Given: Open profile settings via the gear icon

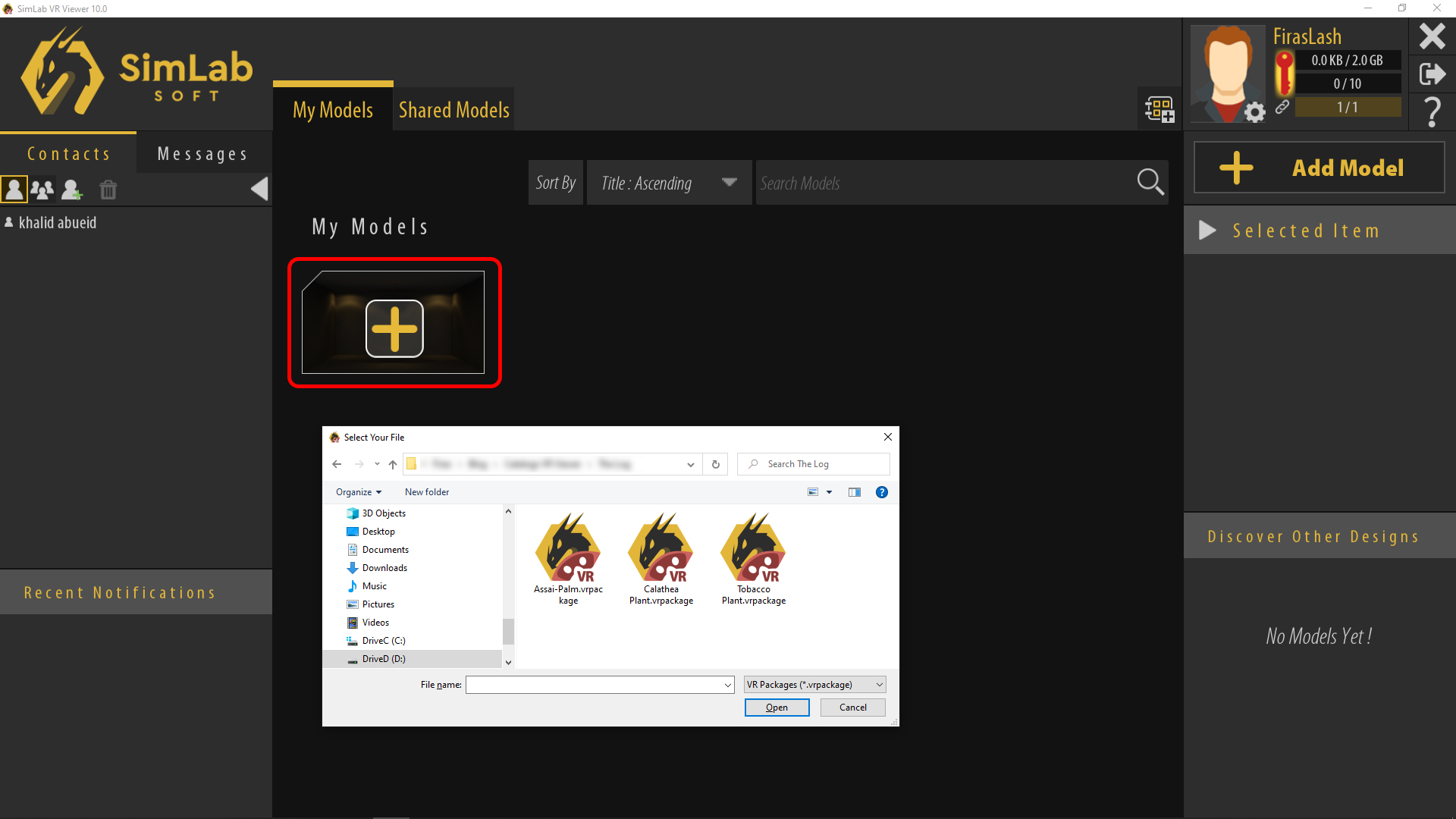Looking at the screenshot, I should 1255,111.
